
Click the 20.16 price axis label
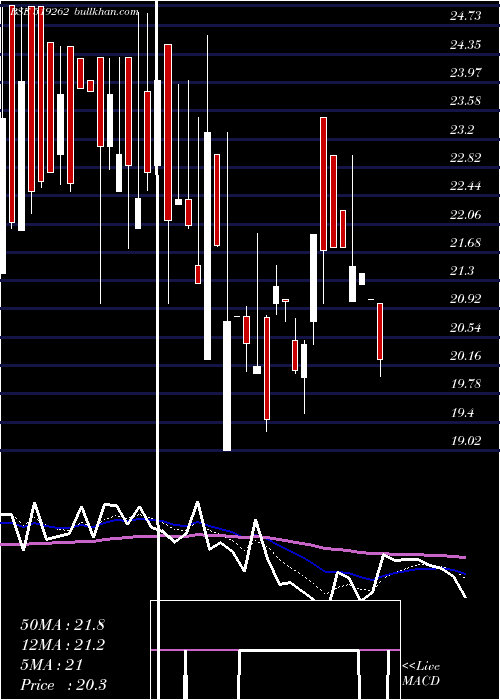[x=466, y=356]
